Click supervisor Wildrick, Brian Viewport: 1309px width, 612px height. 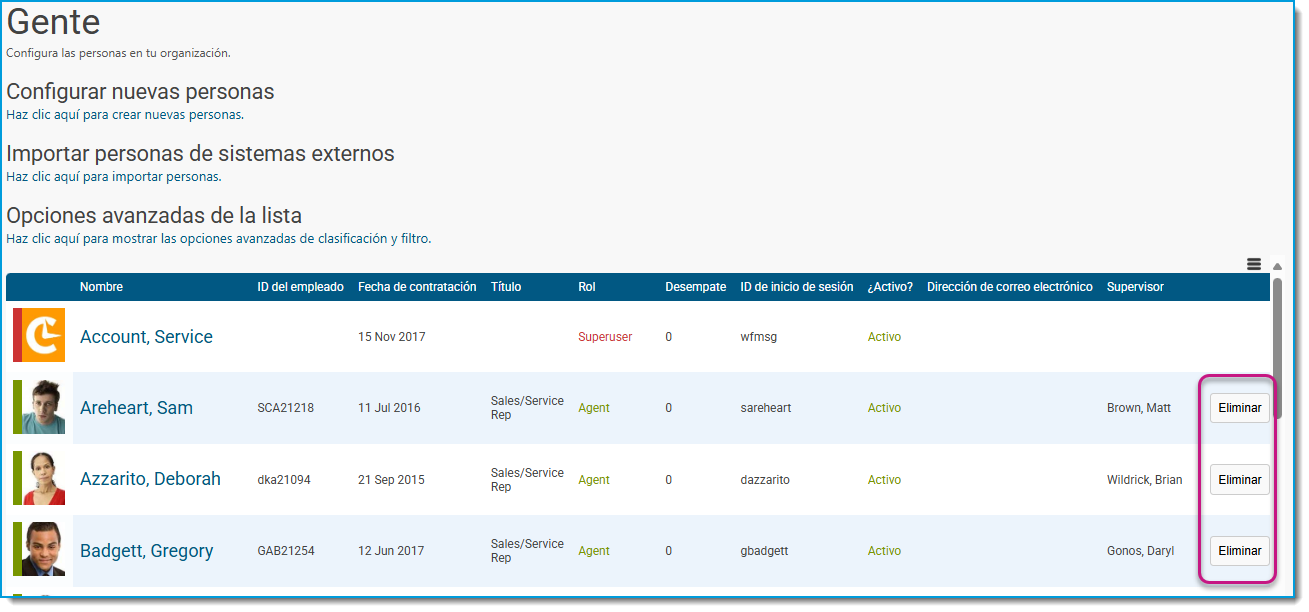click(x=1144, y=480)
